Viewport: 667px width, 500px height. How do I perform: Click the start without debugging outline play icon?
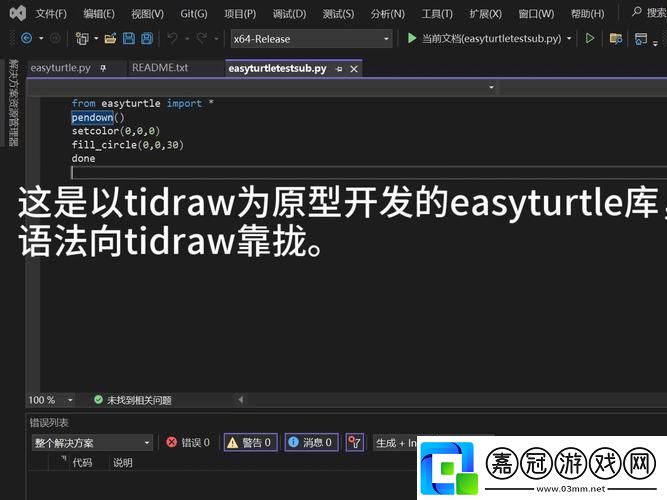pos(590,39)
